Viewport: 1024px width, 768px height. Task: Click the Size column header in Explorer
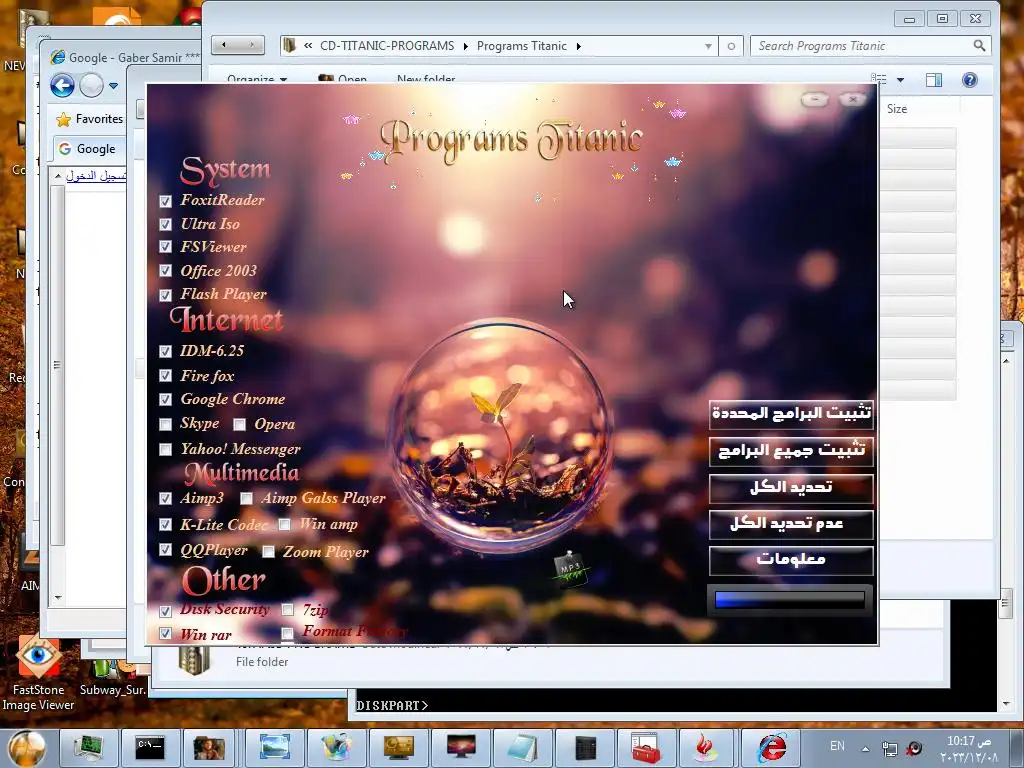897,109
